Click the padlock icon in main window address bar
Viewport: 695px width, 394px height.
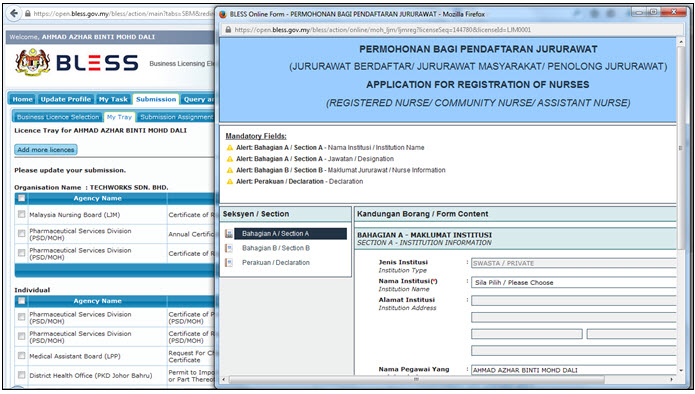click(x=28, y=14)
